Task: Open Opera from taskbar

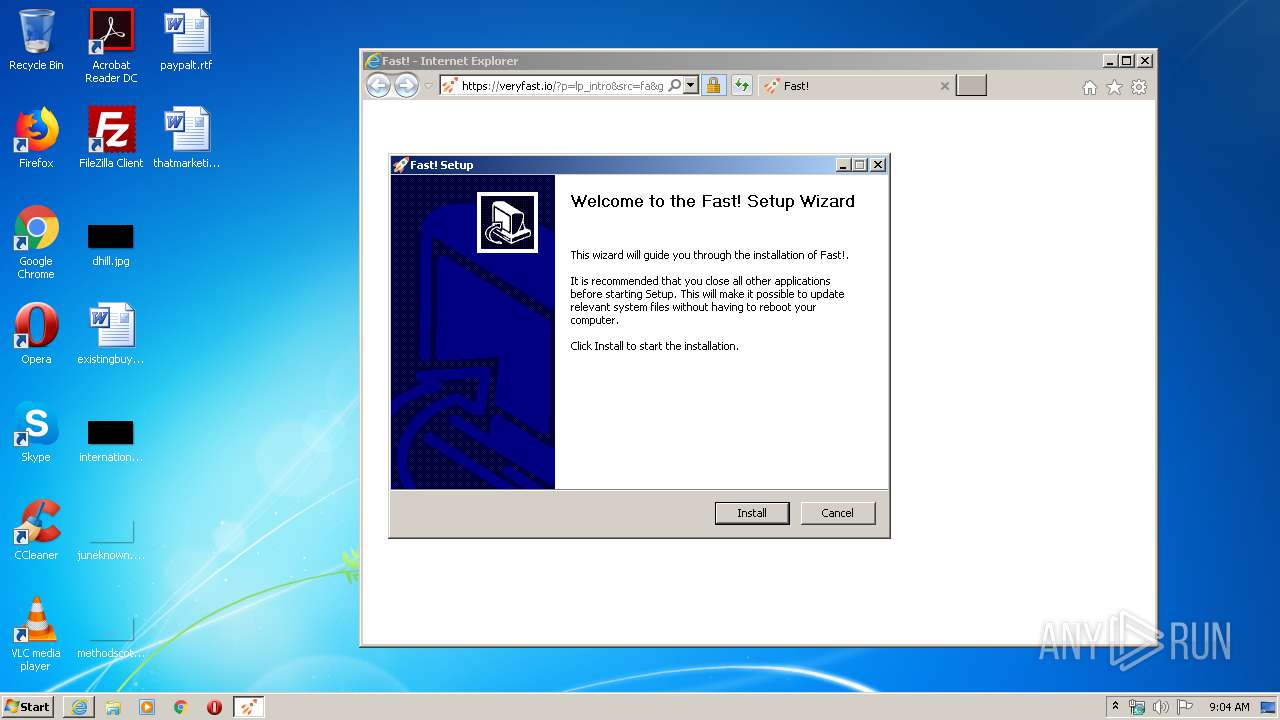Action: click(x=214, y=707)
